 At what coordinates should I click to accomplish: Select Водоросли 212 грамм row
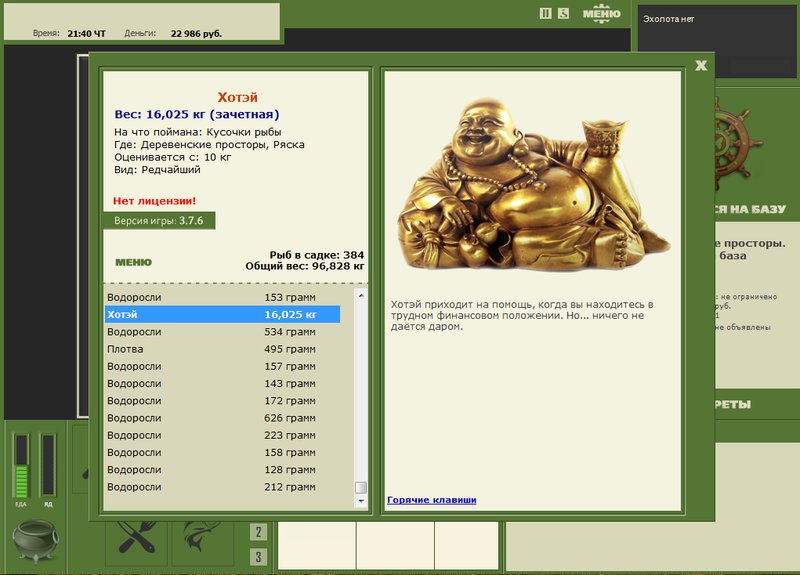pyautogui.click(x=222, y=487)
